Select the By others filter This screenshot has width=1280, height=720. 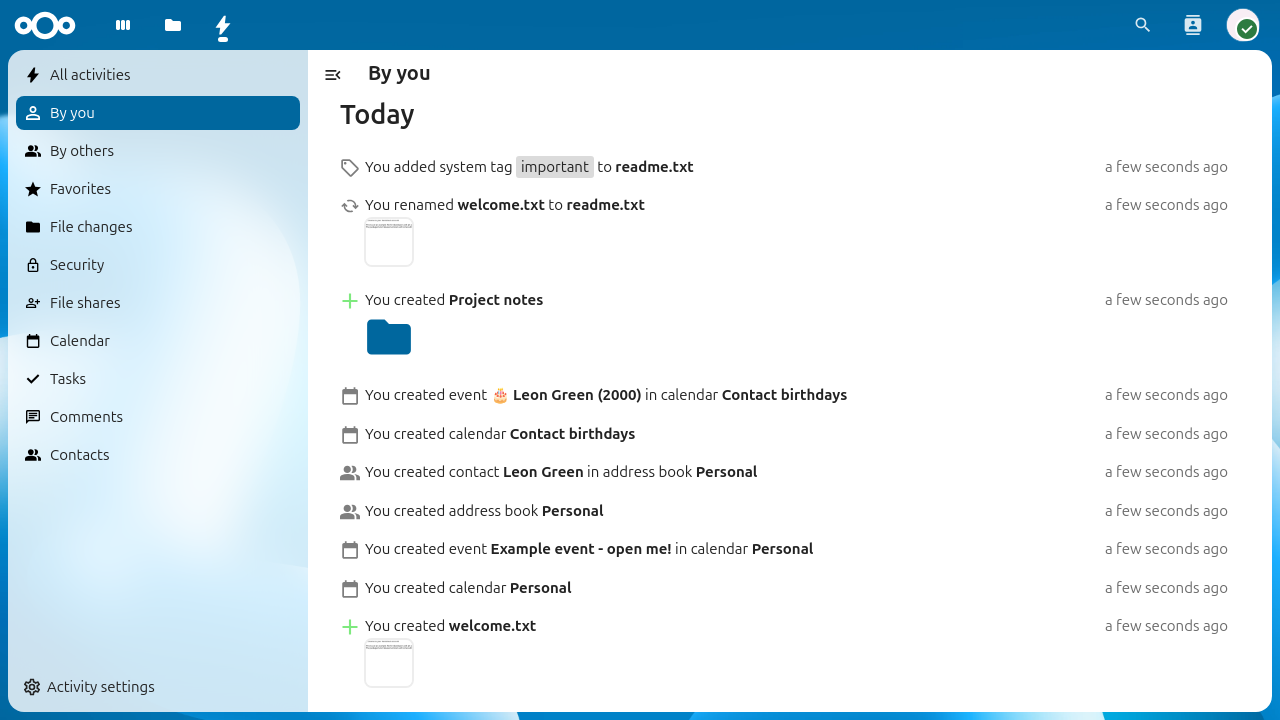tap(82, 151)
